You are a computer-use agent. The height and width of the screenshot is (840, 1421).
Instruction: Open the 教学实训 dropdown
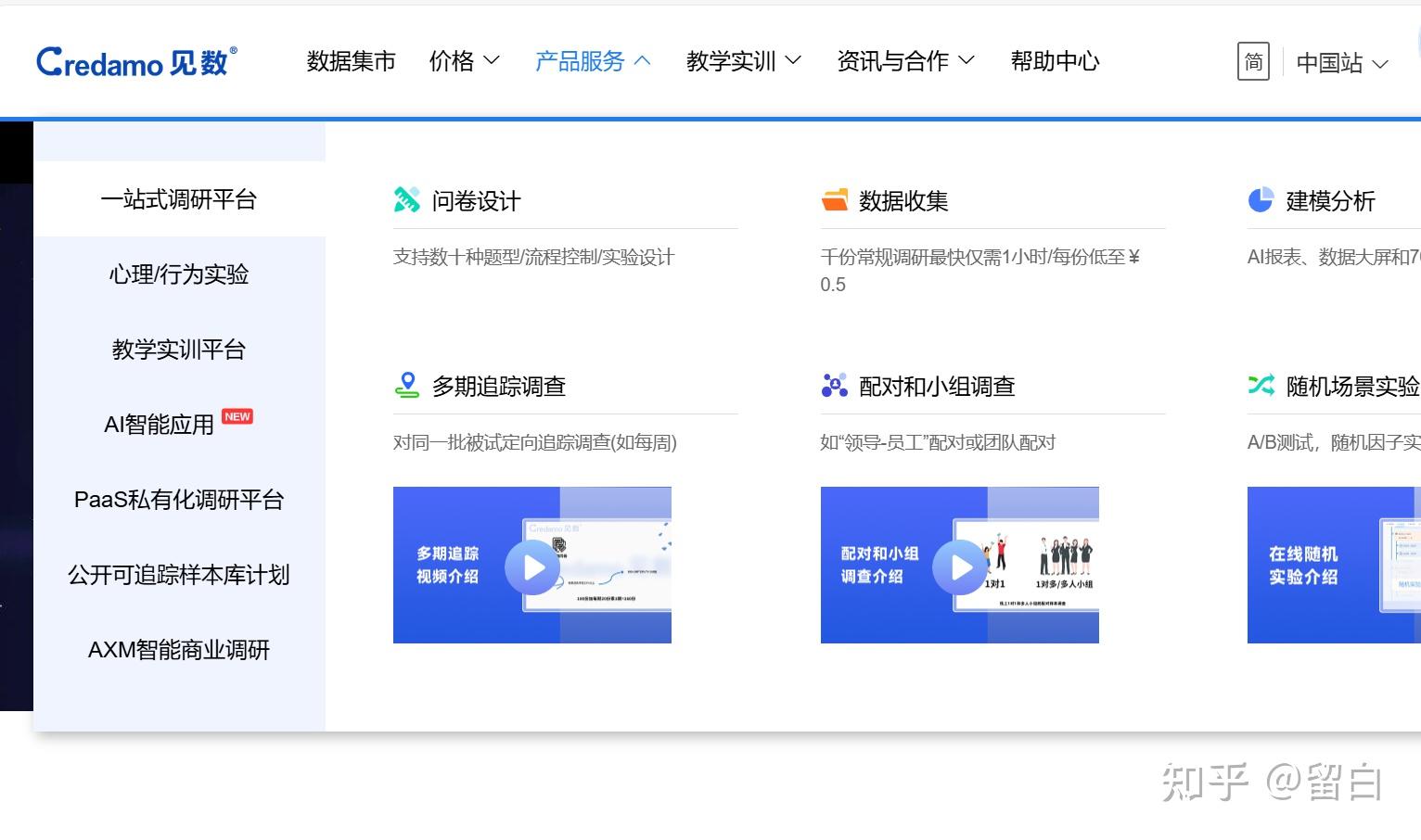743,61
